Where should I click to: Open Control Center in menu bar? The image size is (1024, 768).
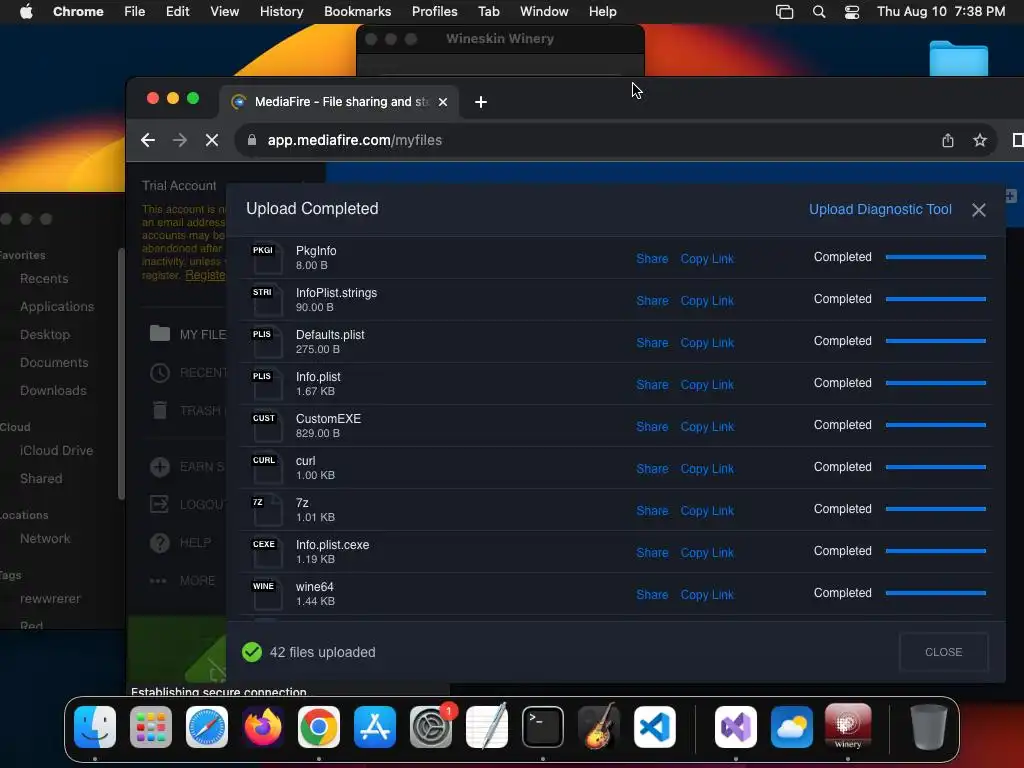[852, 12]
